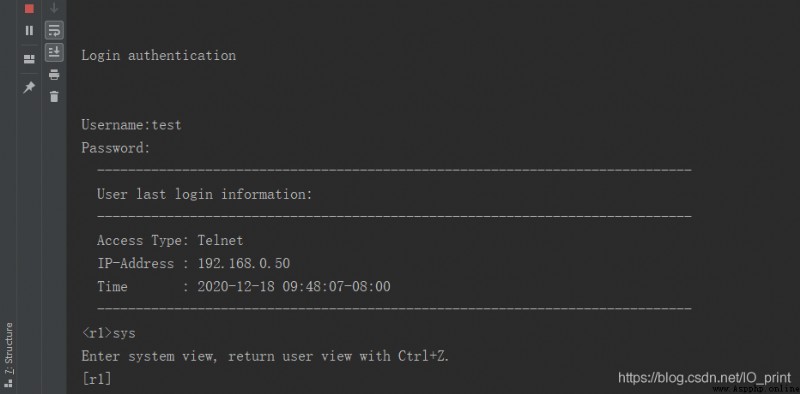800x394 pixels.
Task: Pause the console output
Action: coord(29,31)
